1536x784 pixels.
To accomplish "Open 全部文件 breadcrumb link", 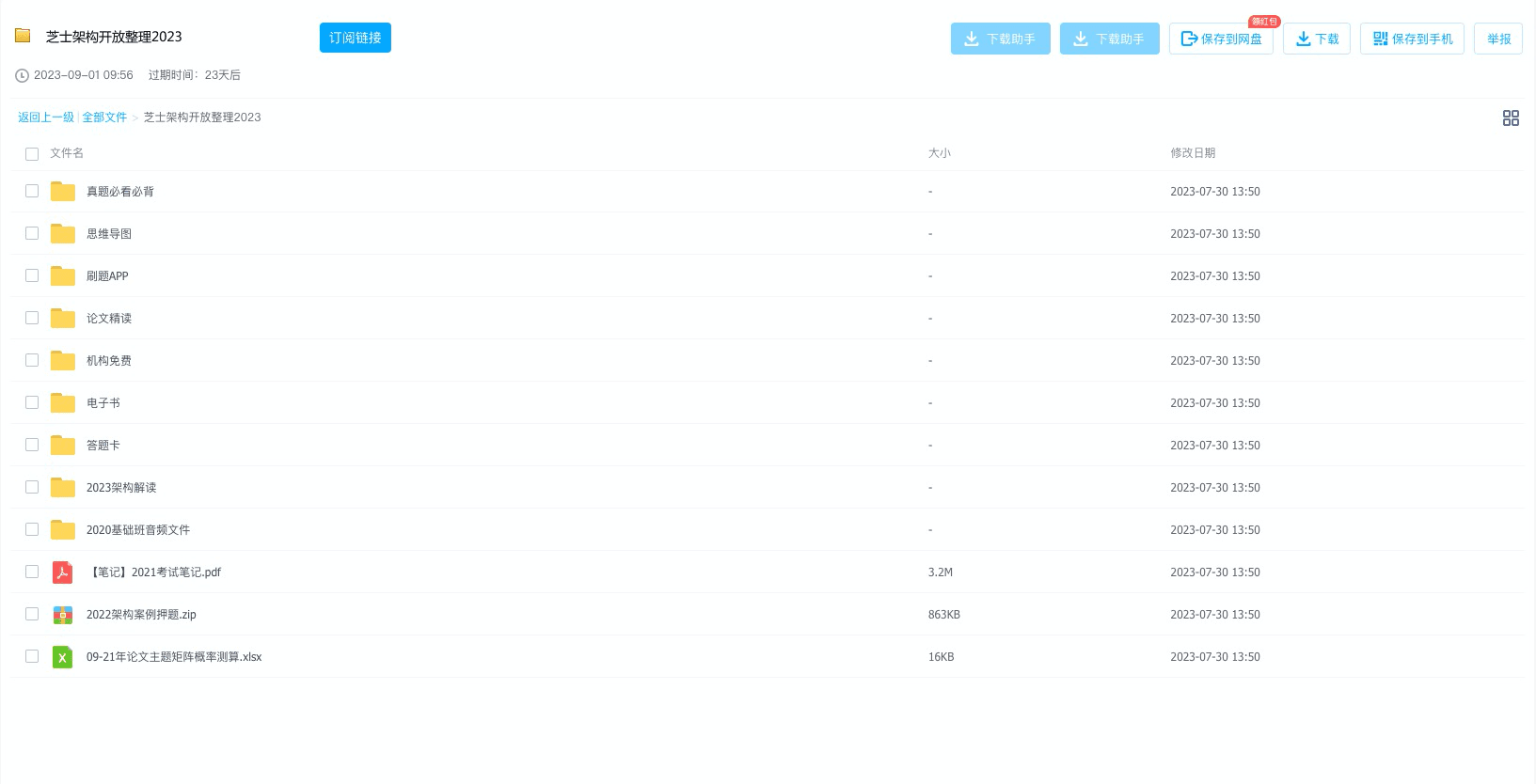I will (104, 118).
